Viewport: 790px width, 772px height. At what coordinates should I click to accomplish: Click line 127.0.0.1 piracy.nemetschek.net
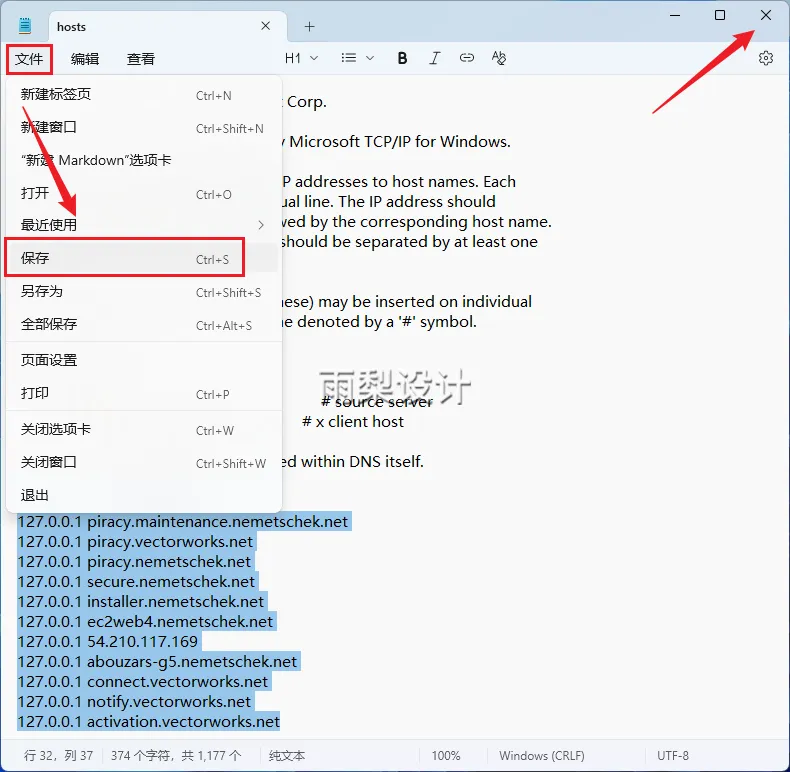(134, 561)
